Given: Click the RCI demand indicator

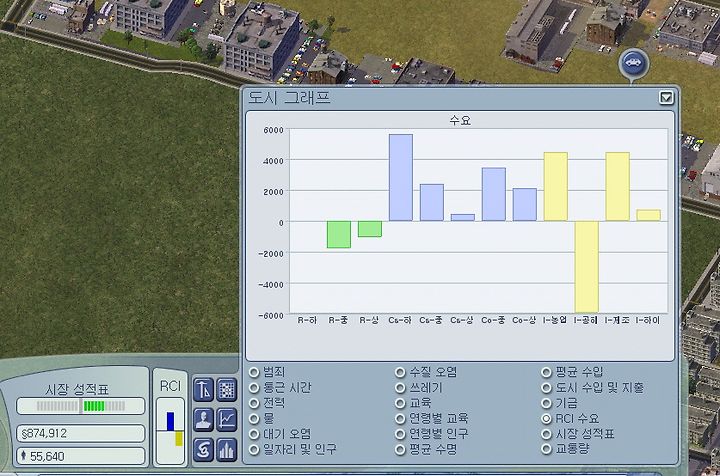Looking at the screenshot, I should point(170,431).
